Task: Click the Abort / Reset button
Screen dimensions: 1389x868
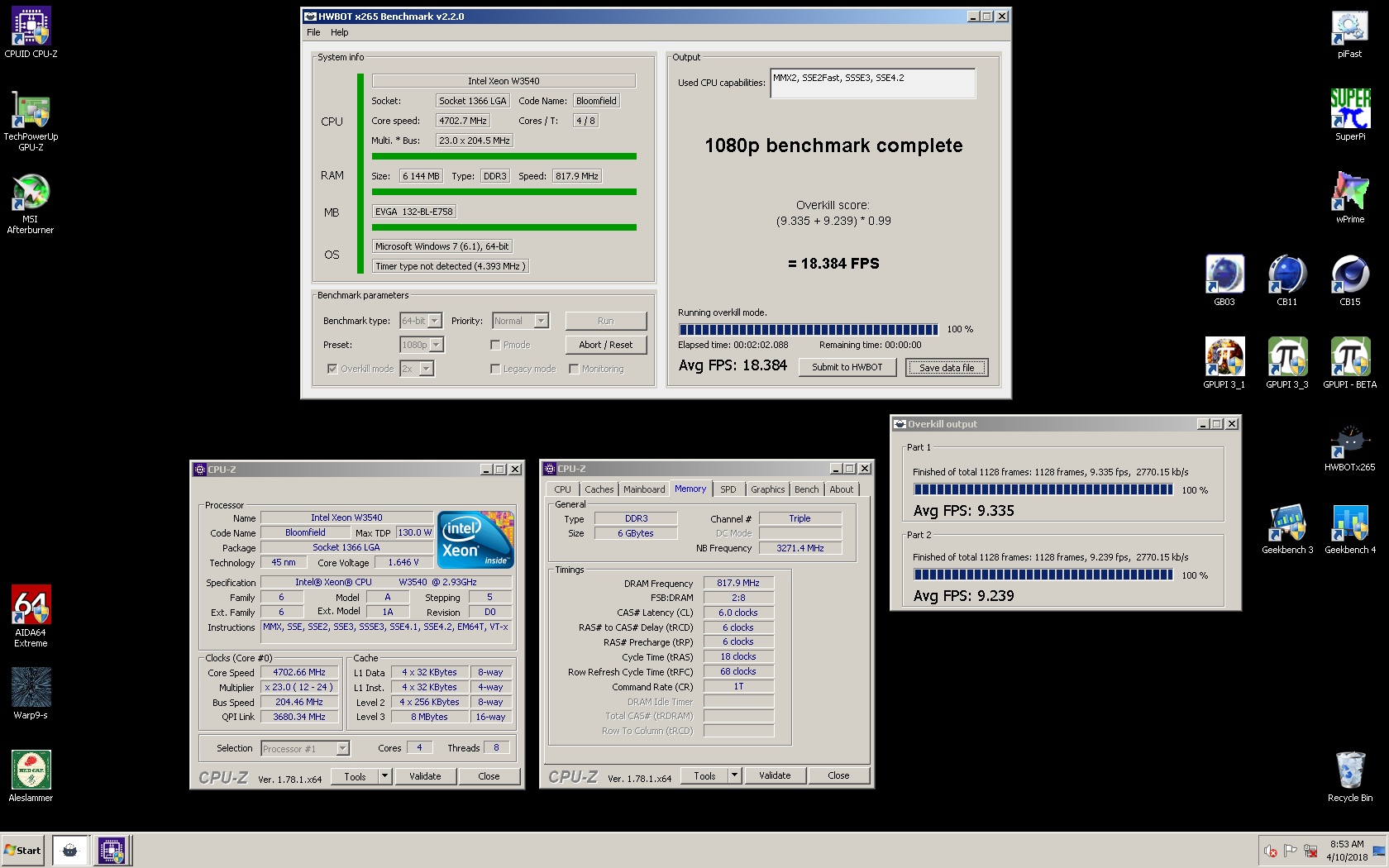Action: pos(606,345)
